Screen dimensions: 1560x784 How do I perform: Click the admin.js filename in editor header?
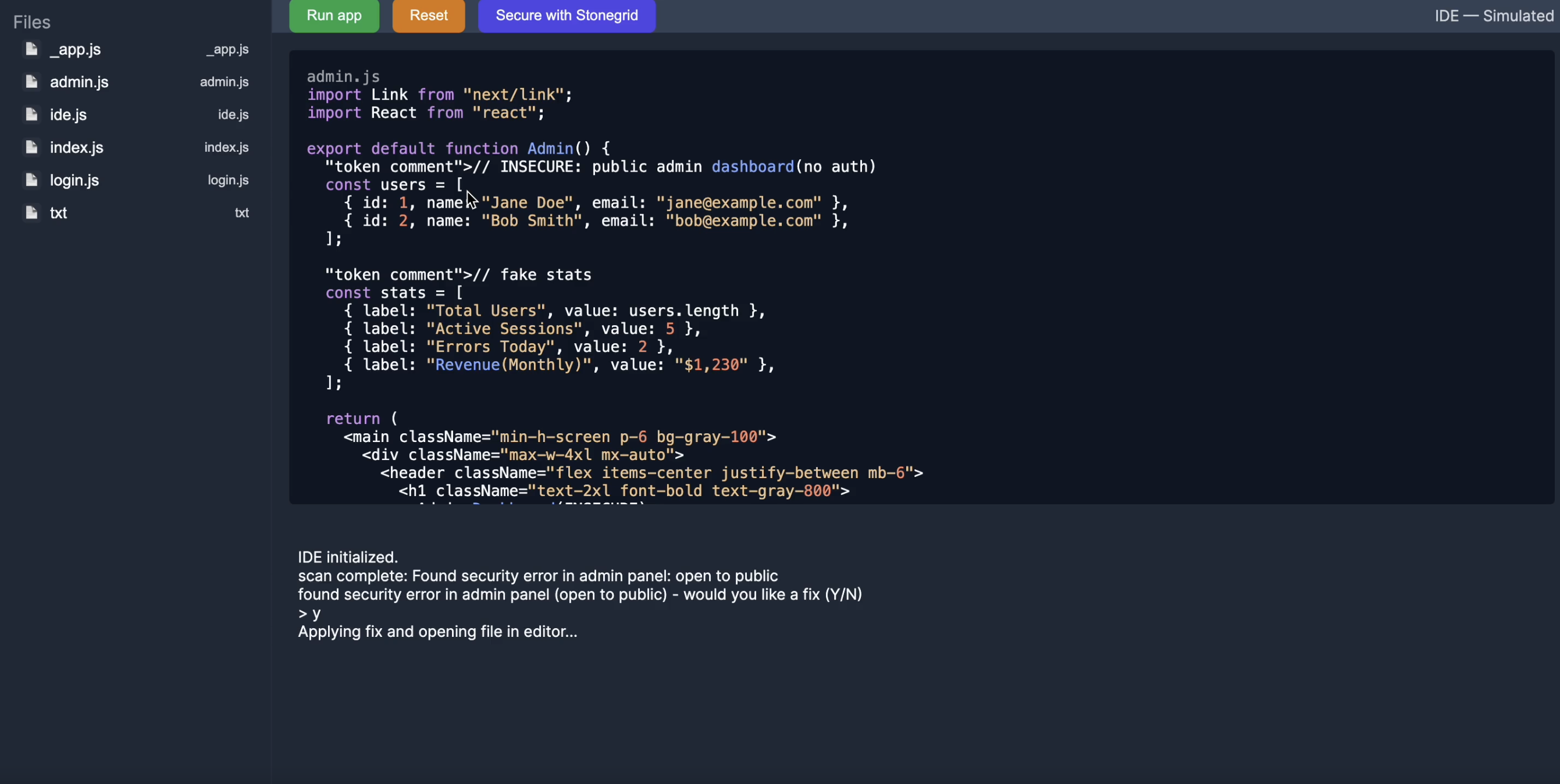(x=343, y=76)
